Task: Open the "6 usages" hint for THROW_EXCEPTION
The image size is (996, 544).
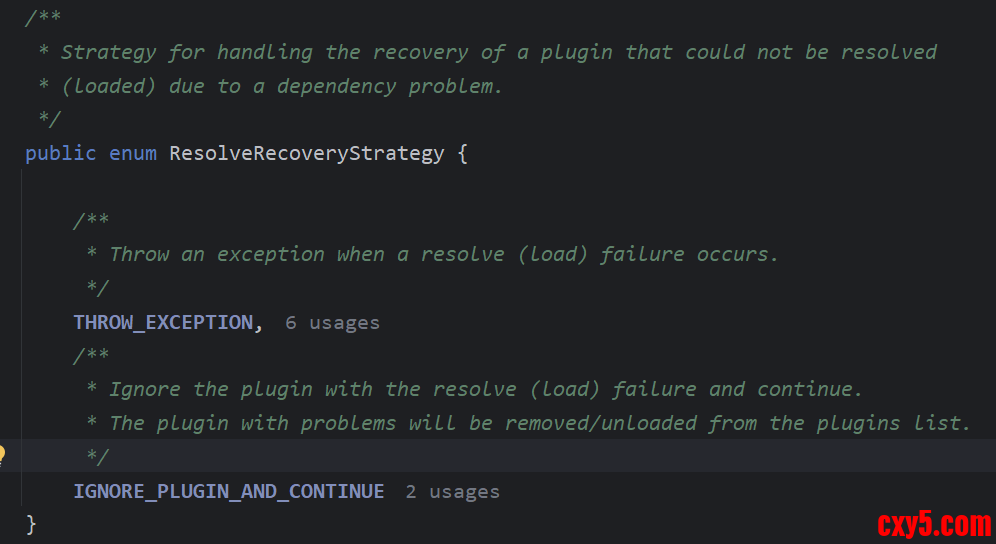Action: (332, 323)
